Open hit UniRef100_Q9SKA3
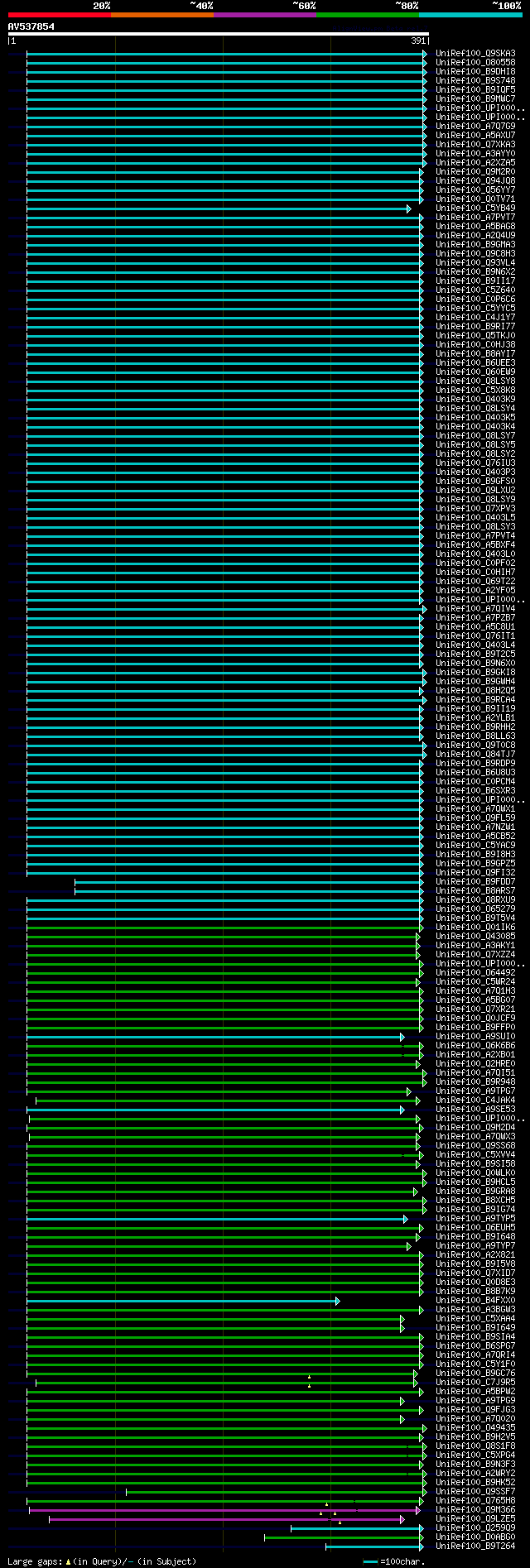 (475, 54)
